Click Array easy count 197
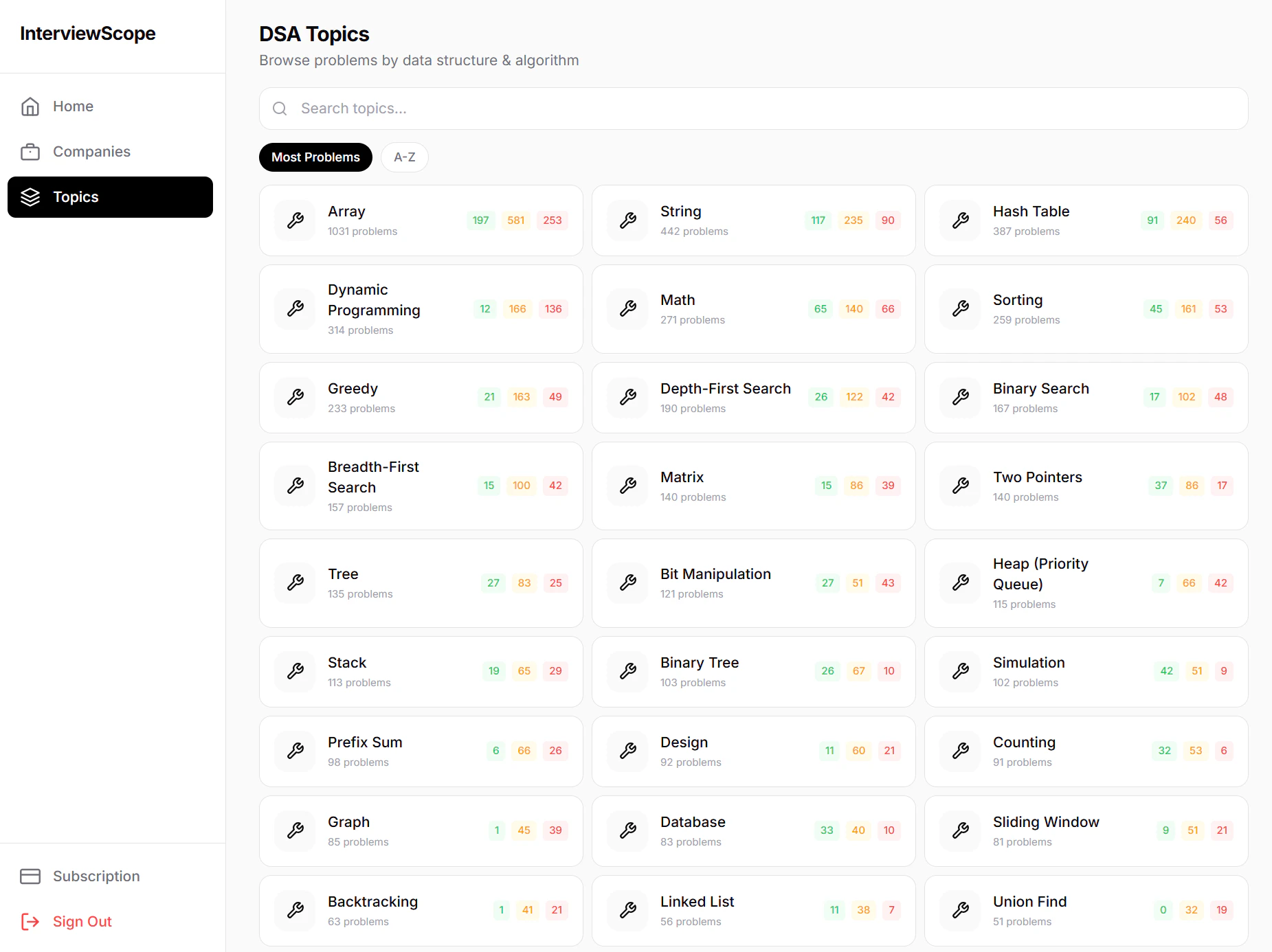 coord(481,220)
